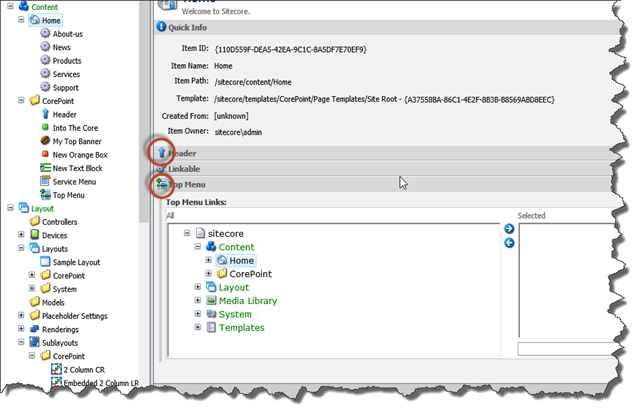Image resolution: width=640 pixels, height=415 pixels.
Task: Click the Sample Layout icon
Action: tap(45, 262)
